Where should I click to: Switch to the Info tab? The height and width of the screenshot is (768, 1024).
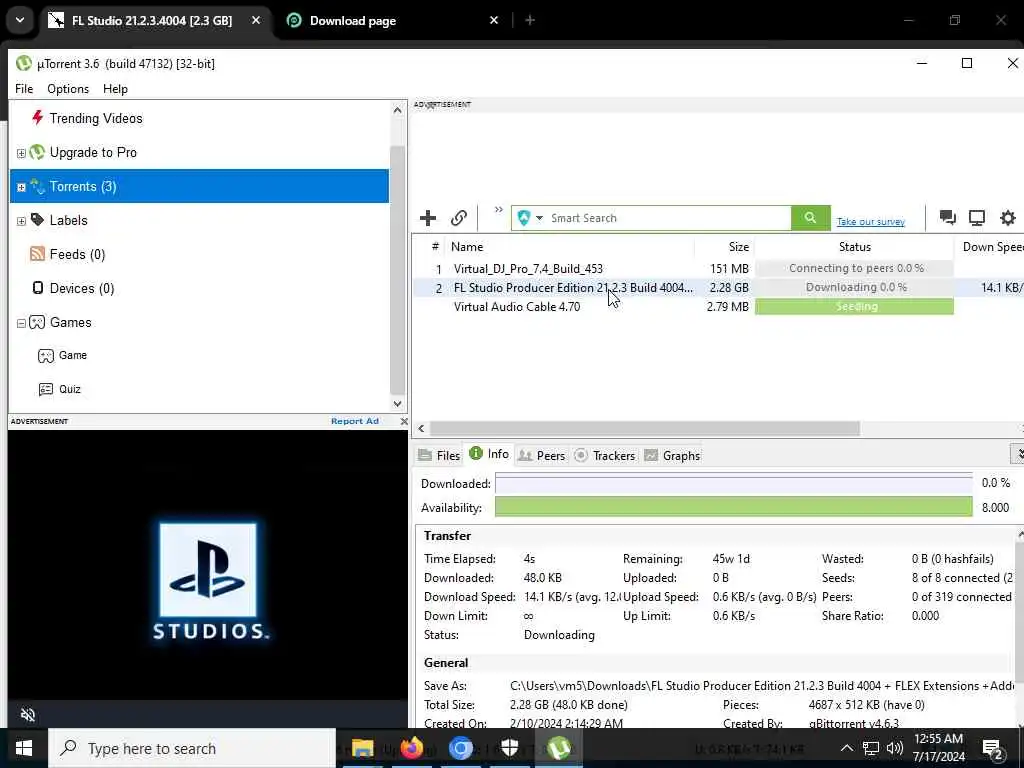(x=489, y=454)
